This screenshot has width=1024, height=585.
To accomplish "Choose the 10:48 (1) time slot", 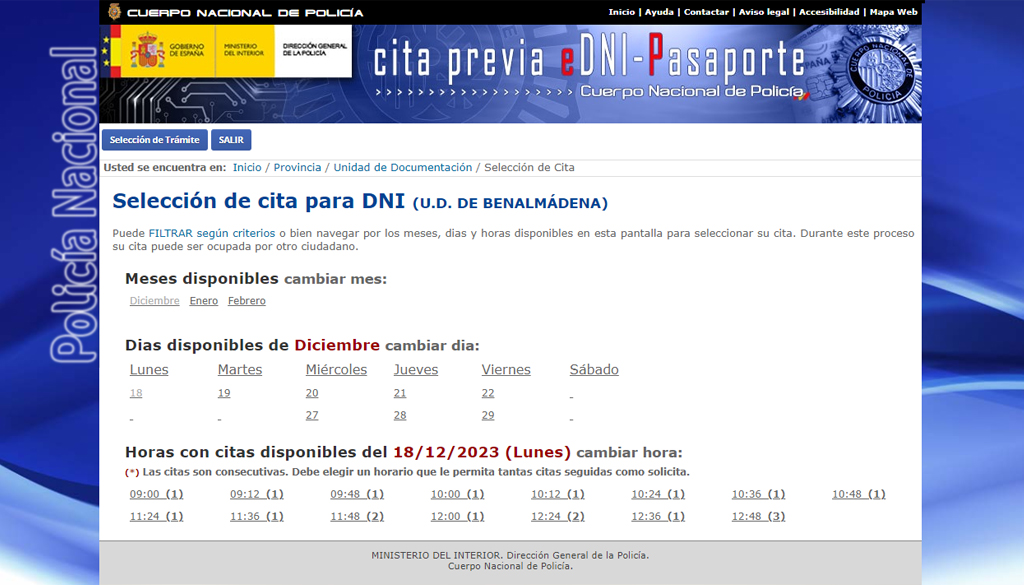I will (859, 494).
